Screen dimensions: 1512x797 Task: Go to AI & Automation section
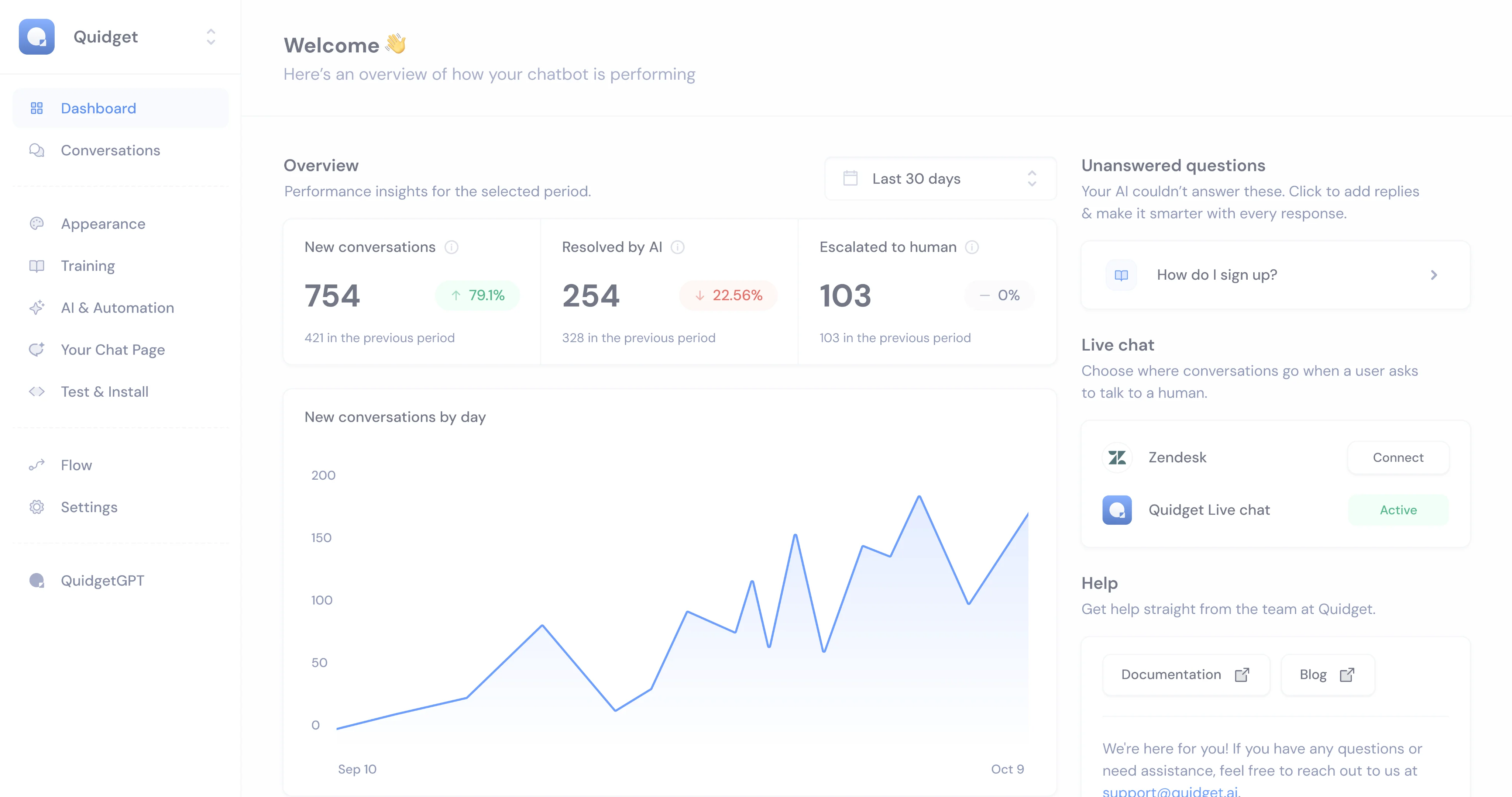117,307
